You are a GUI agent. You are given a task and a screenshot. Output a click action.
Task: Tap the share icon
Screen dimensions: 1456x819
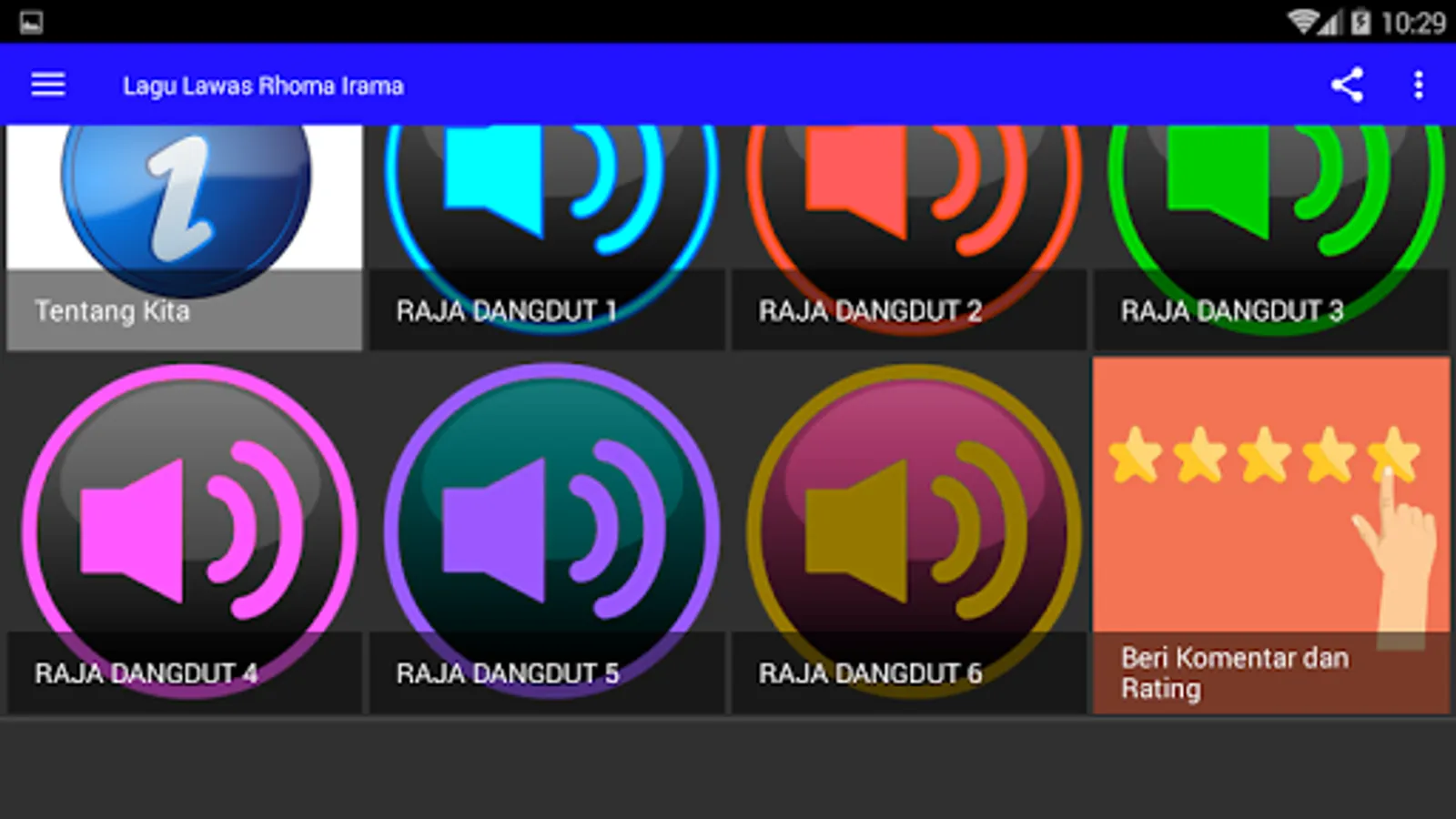tap(1348, 85)
